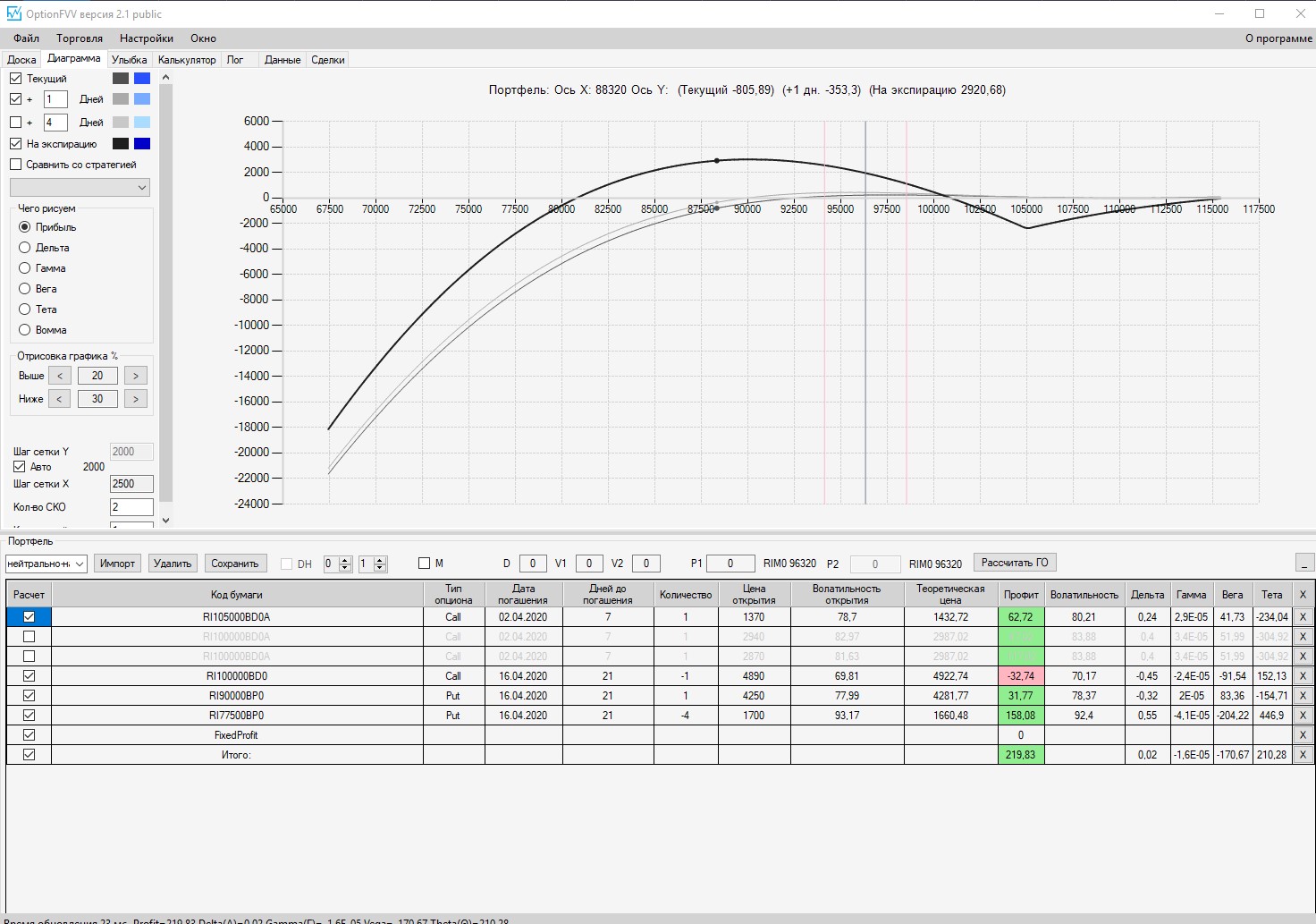This screenshot has height=924, width=1316.
Task: Click the X button on the FixedProfit row
Action: click(1303, 735)
